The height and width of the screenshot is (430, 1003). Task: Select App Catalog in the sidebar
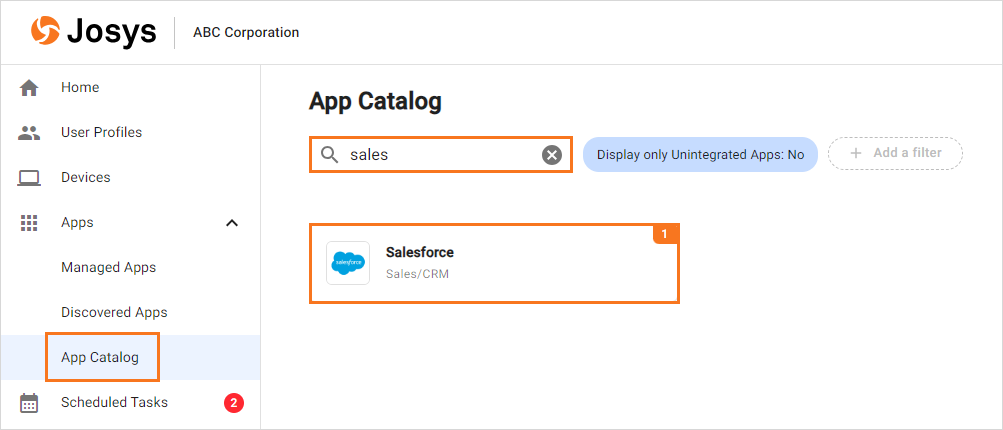coord(100,358)
